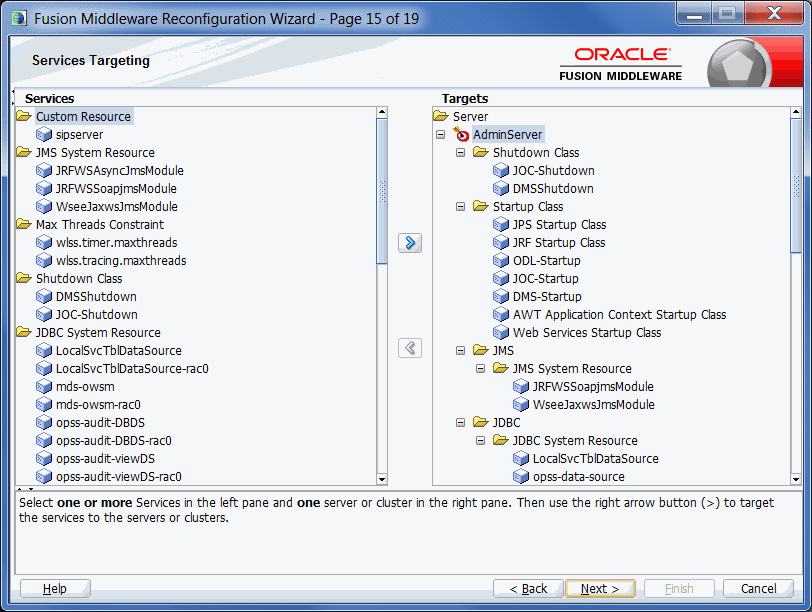The height and width of the screenshot is (612, 812).
Task: Click Services pane scroll up arrow
Action: [382, 112]
